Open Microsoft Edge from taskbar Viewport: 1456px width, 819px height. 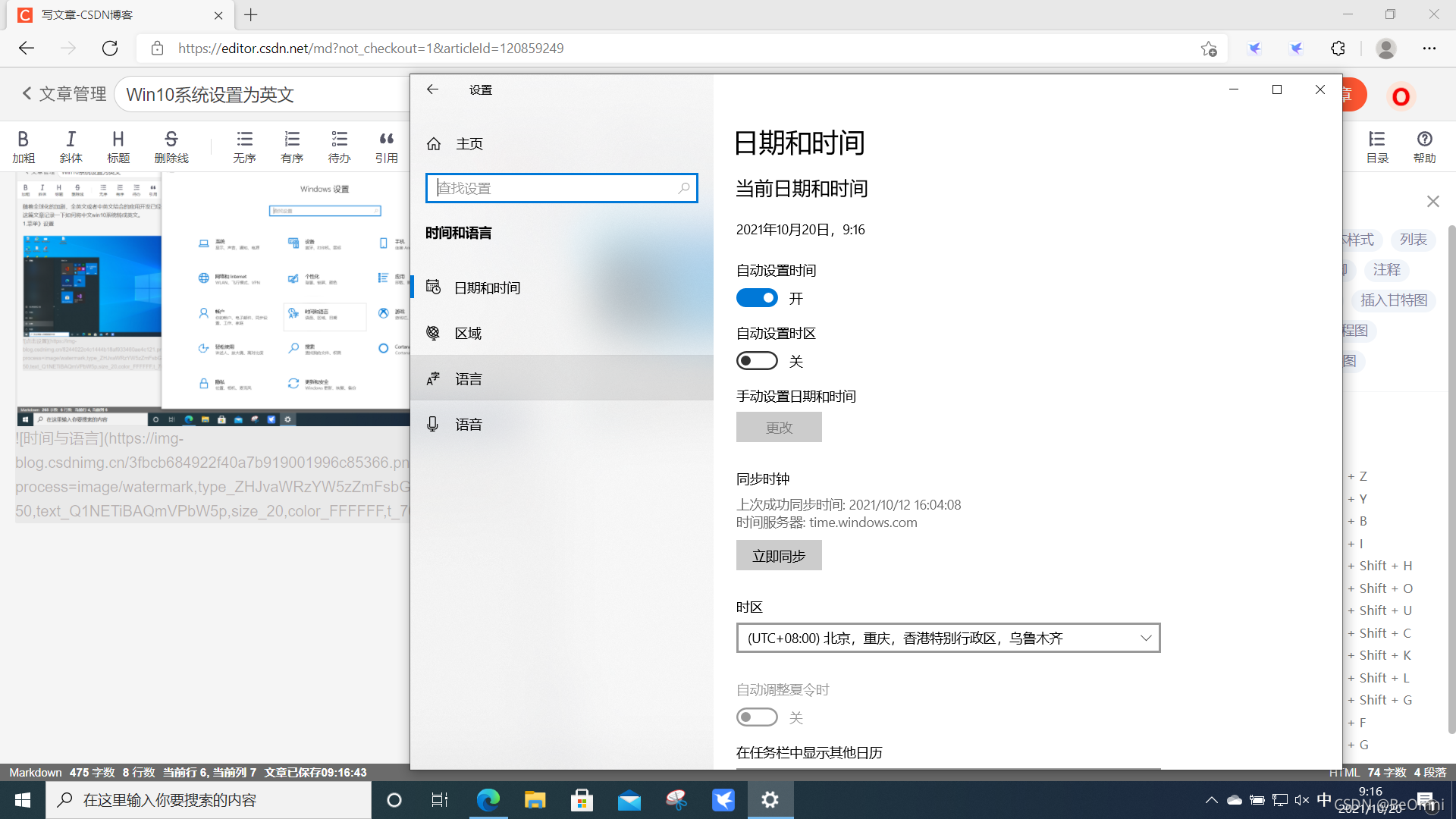pyautogui.click(x=488, y=800)
